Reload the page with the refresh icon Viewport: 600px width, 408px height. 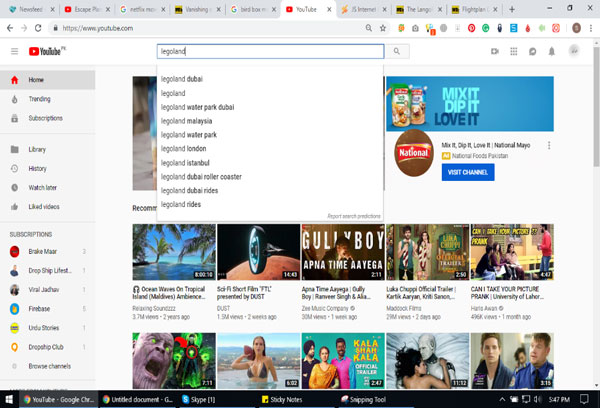[x=38, y=28]
